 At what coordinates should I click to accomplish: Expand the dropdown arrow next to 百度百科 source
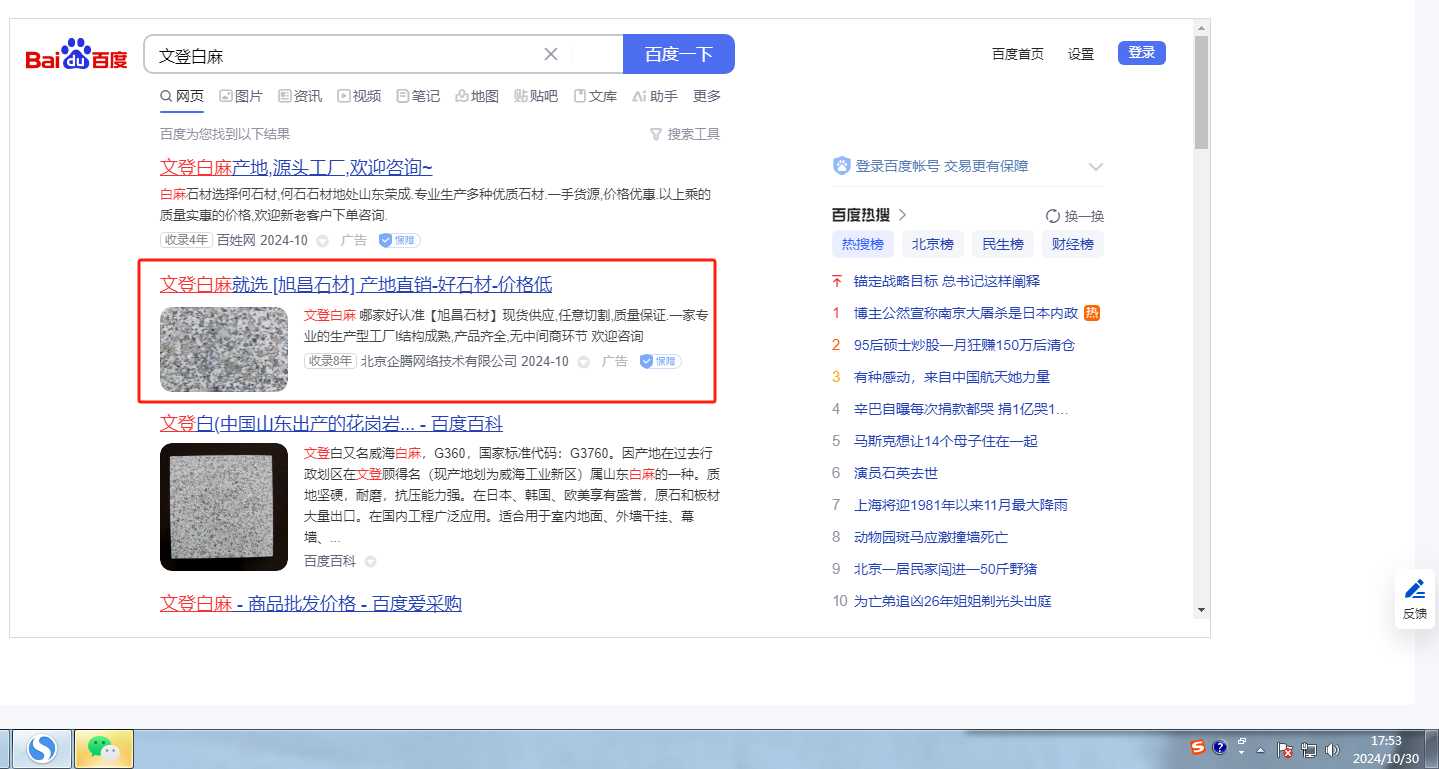coord(370,562)
